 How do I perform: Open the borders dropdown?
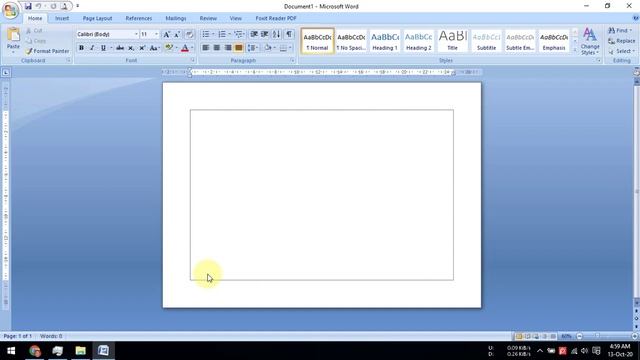coord(291,48)
